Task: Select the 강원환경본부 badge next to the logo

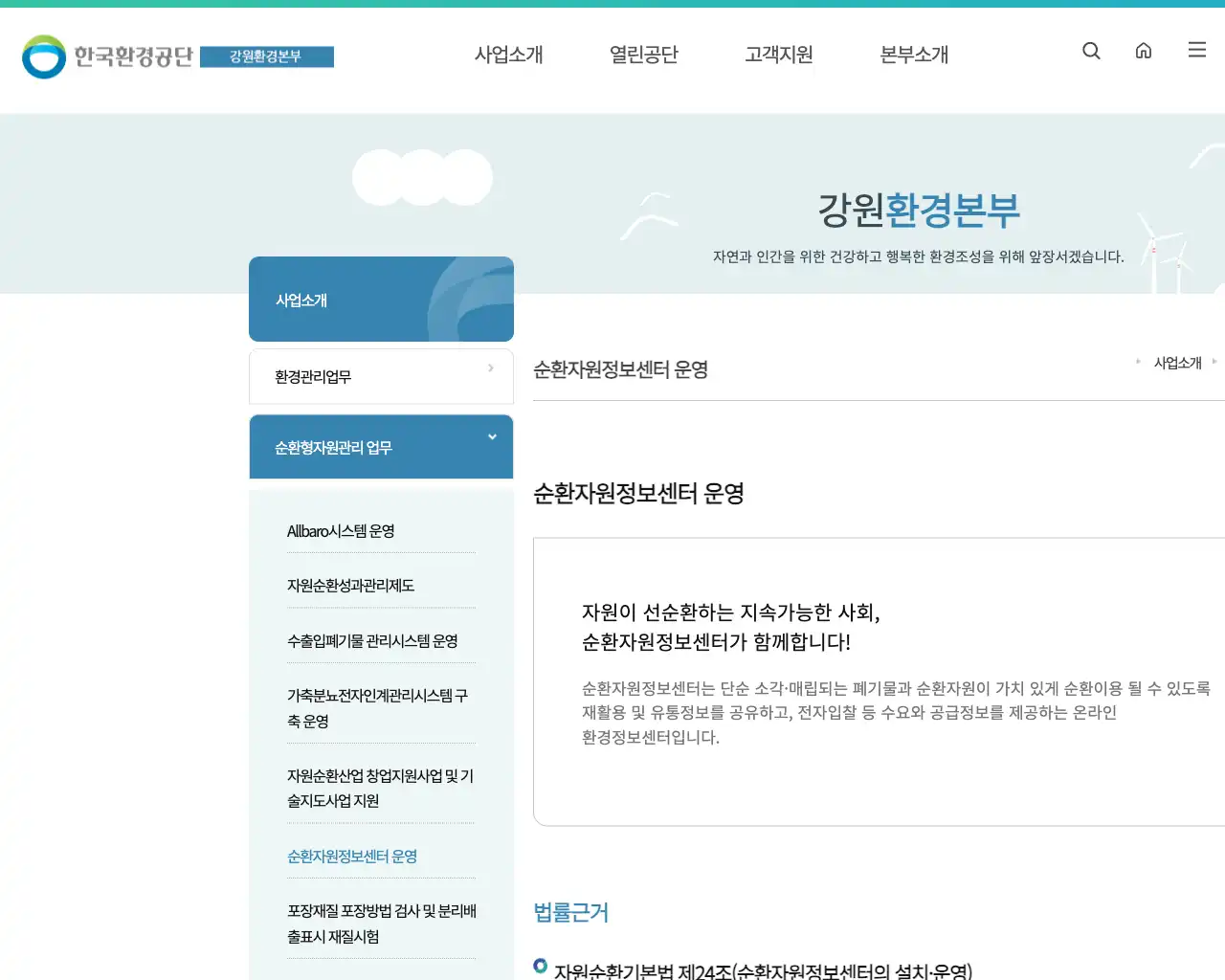Action: (267, 56)
